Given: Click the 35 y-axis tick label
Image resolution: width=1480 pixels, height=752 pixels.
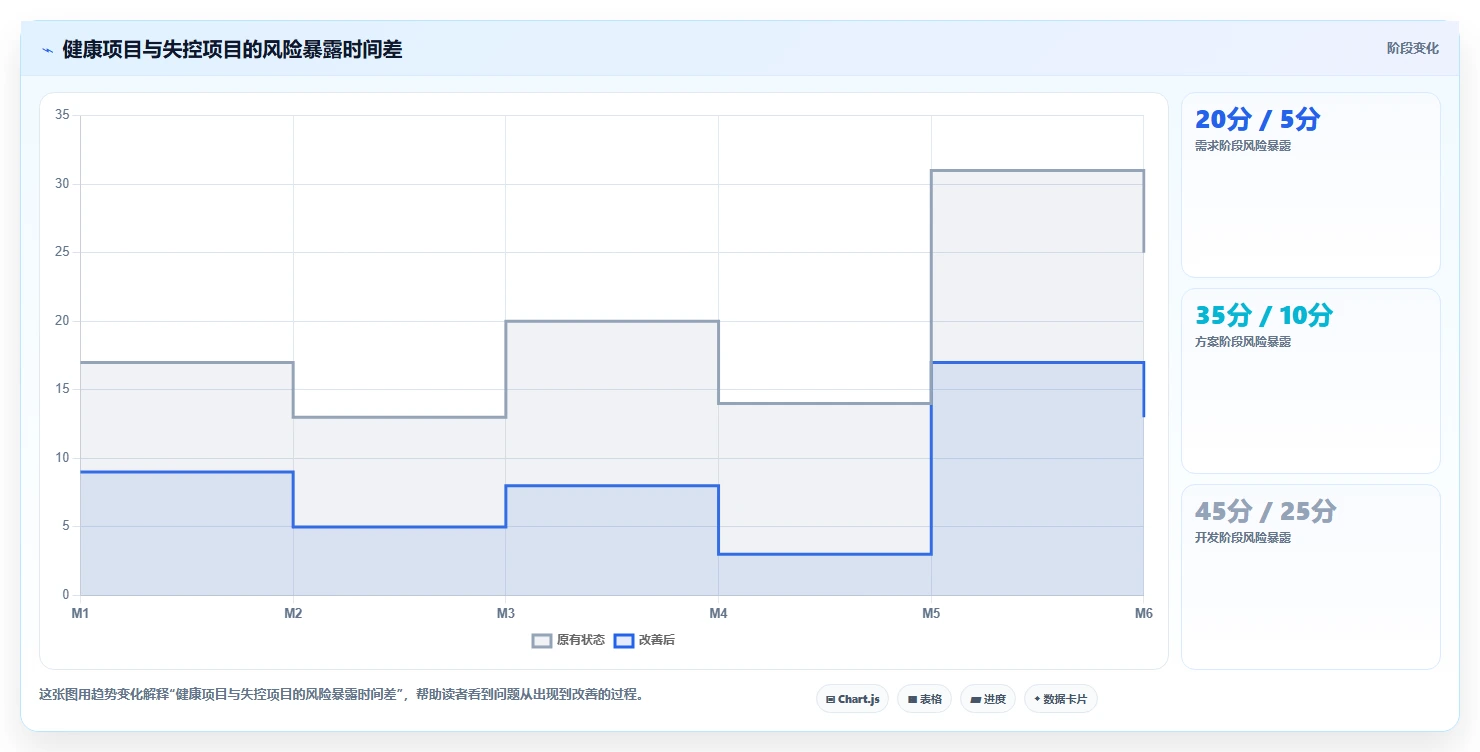Looking at the screenshot, I should click(x=62, y=115).
